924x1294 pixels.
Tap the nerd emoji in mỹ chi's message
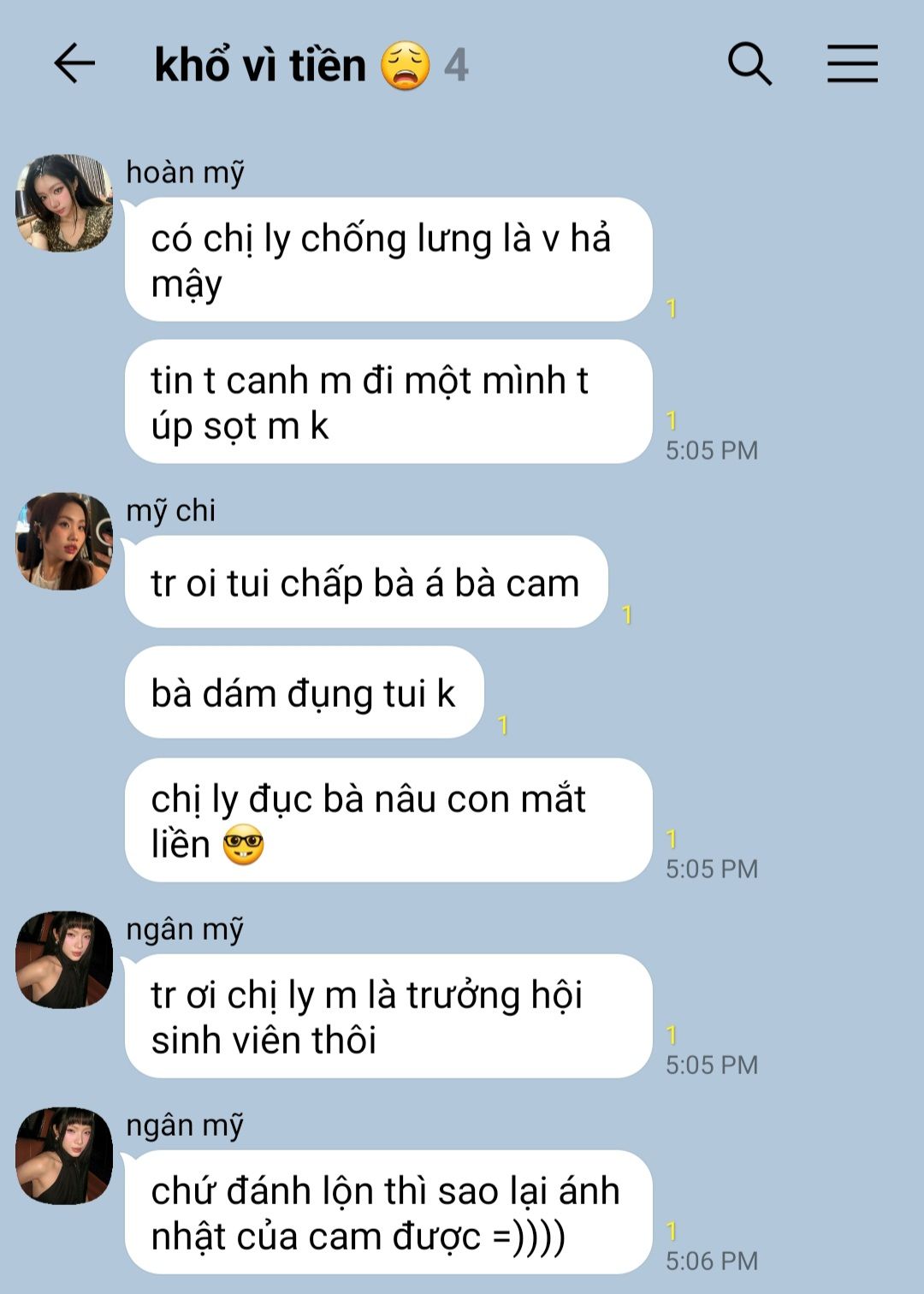243,846
